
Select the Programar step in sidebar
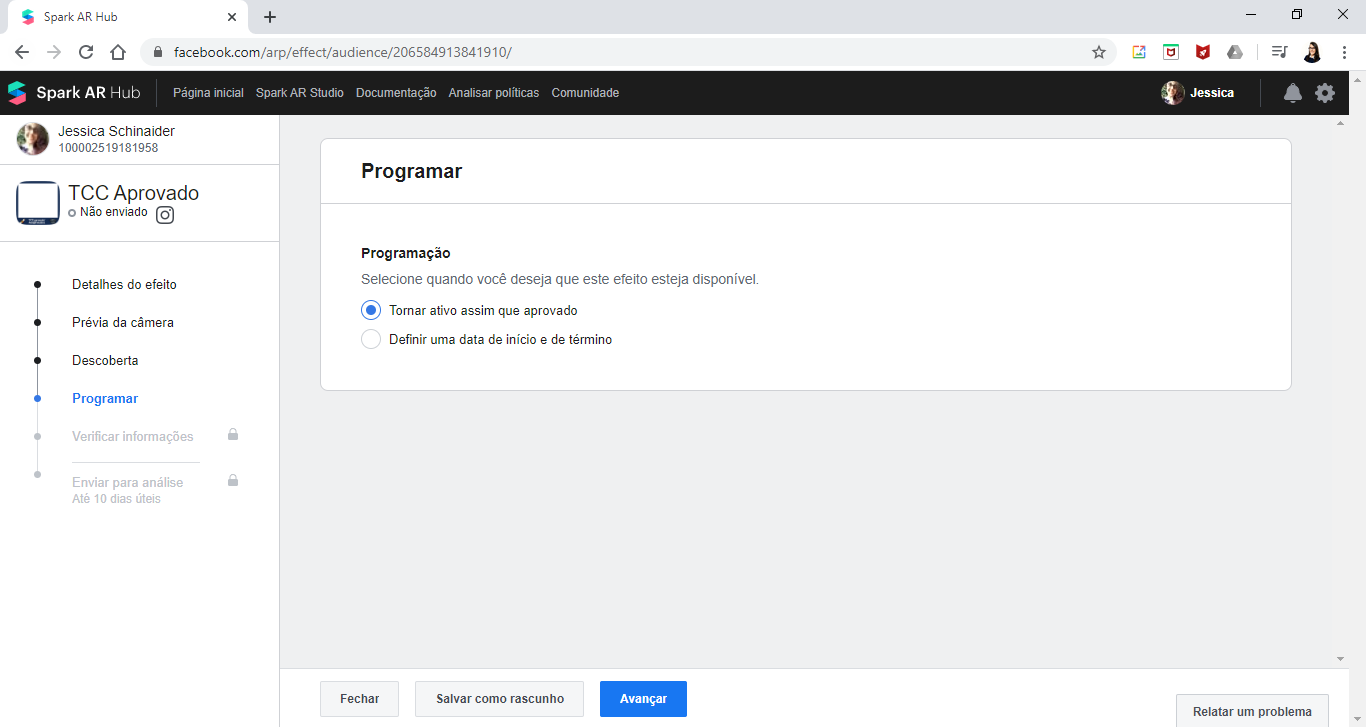105,399
